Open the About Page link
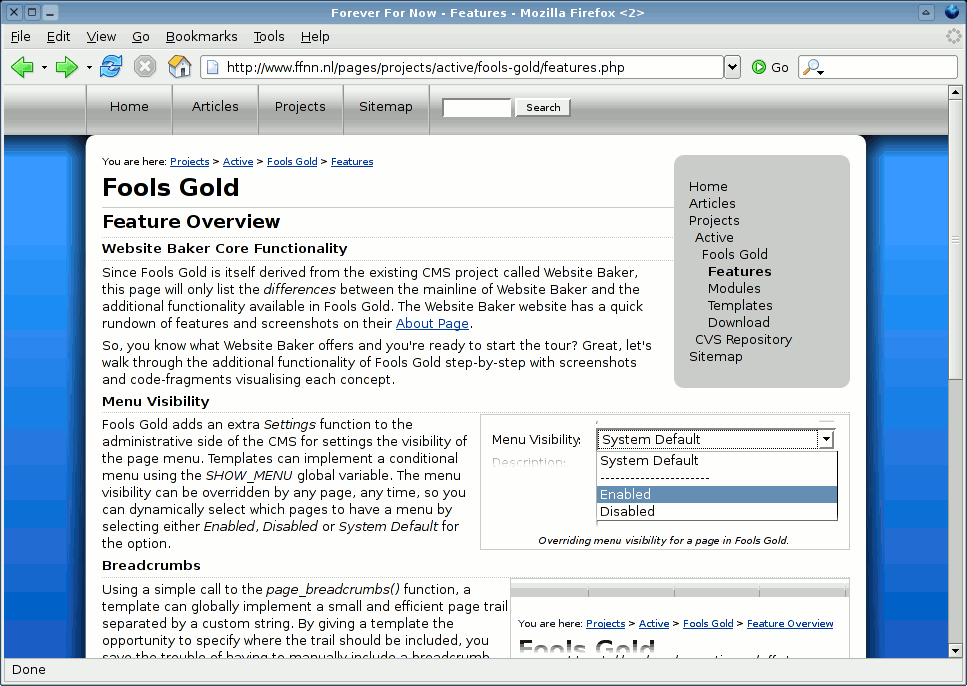This screenshot has width=967, height=686. pyautogui.click(x=432, y=323)
